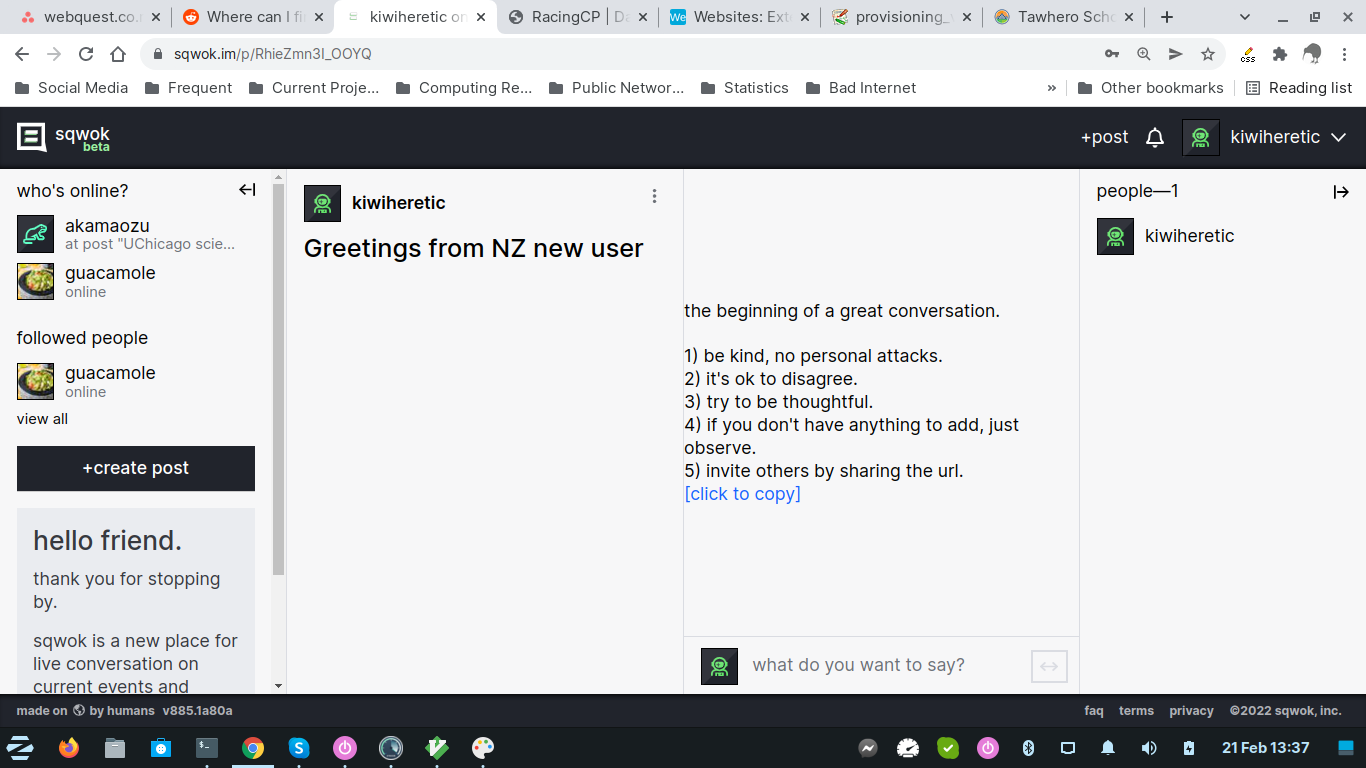Click the sidebar vertical scrollbar
Viewport: 1366px width, 768px height.
(x=278, y=380)
